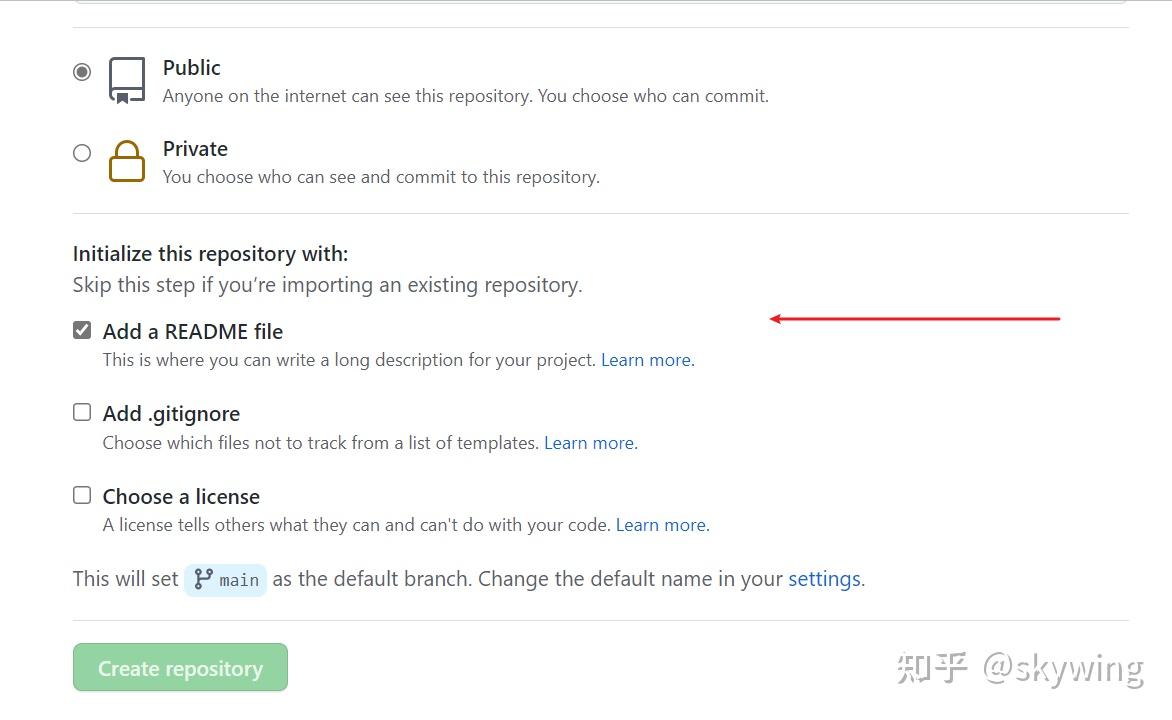Click the Add a README file label
The height and width of the screenshot is (720, 1172).
193,332
